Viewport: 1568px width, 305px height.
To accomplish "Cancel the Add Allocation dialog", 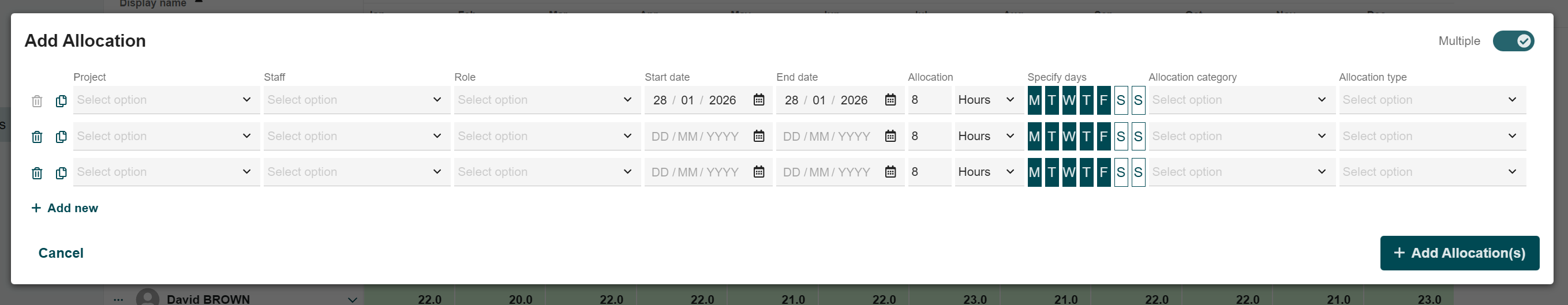I will coord(61,253).
